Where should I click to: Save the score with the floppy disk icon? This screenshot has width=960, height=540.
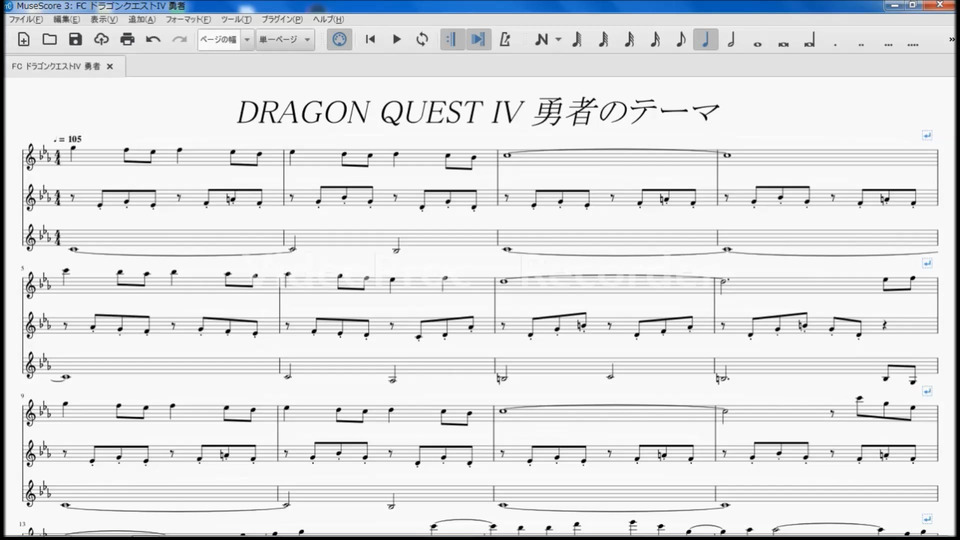tap(75, 40)
